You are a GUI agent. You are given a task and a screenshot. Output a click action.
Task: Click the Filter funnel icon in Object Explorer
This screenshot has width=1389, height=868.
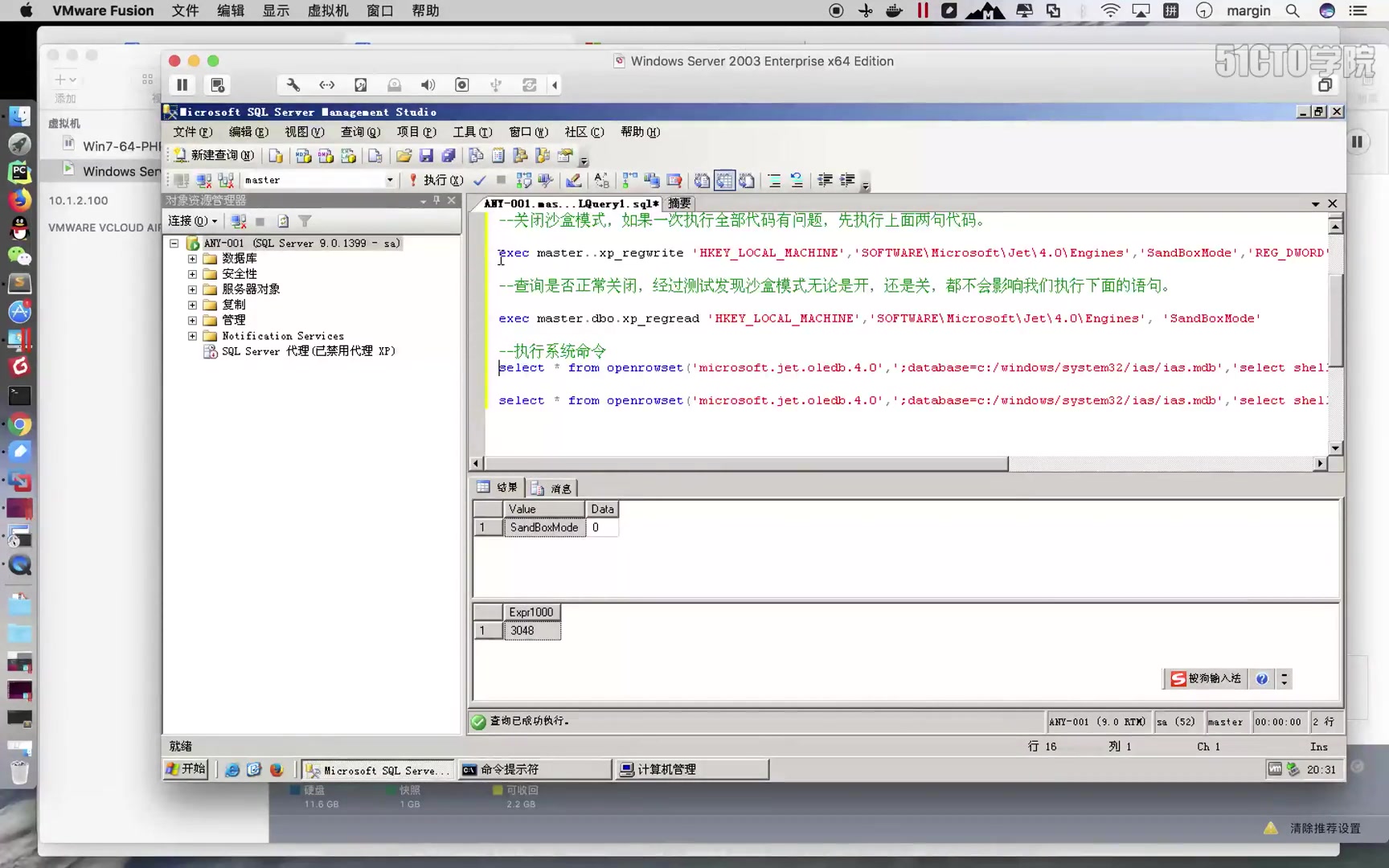(x=305, y=221)
